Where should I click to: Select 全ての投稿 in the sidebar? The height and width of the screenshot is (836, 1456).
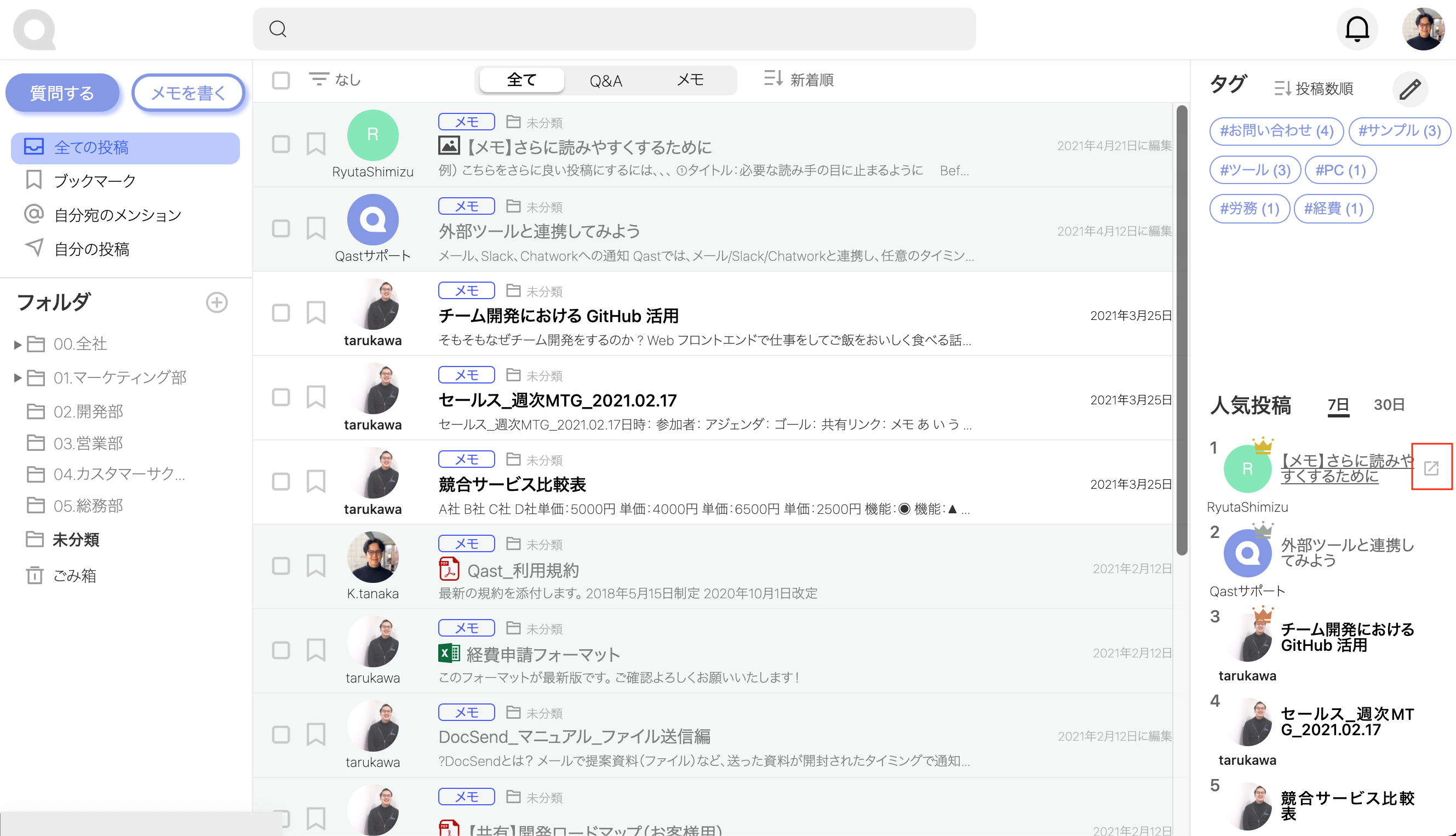tap(125, 148)
